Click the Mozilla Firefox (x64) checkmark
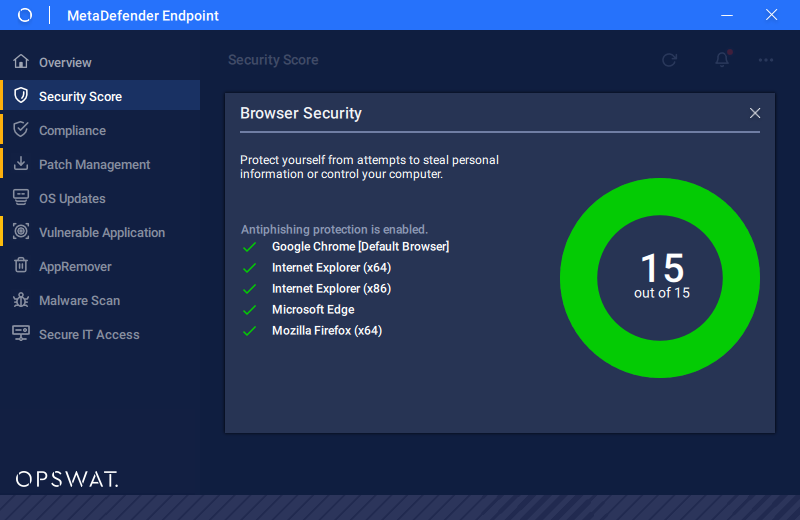Viewport: 800px width, 520px height. [x=249, y=331]
